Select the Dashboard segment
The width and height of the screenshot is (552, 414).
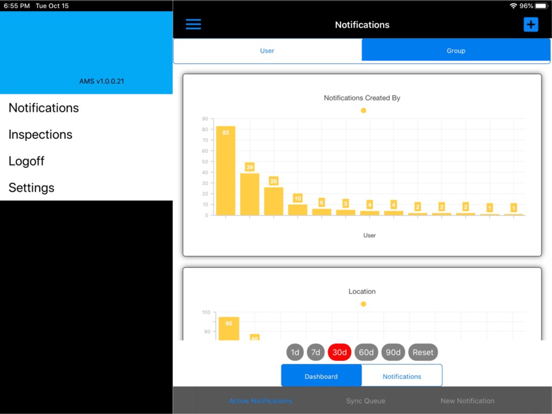321,376
